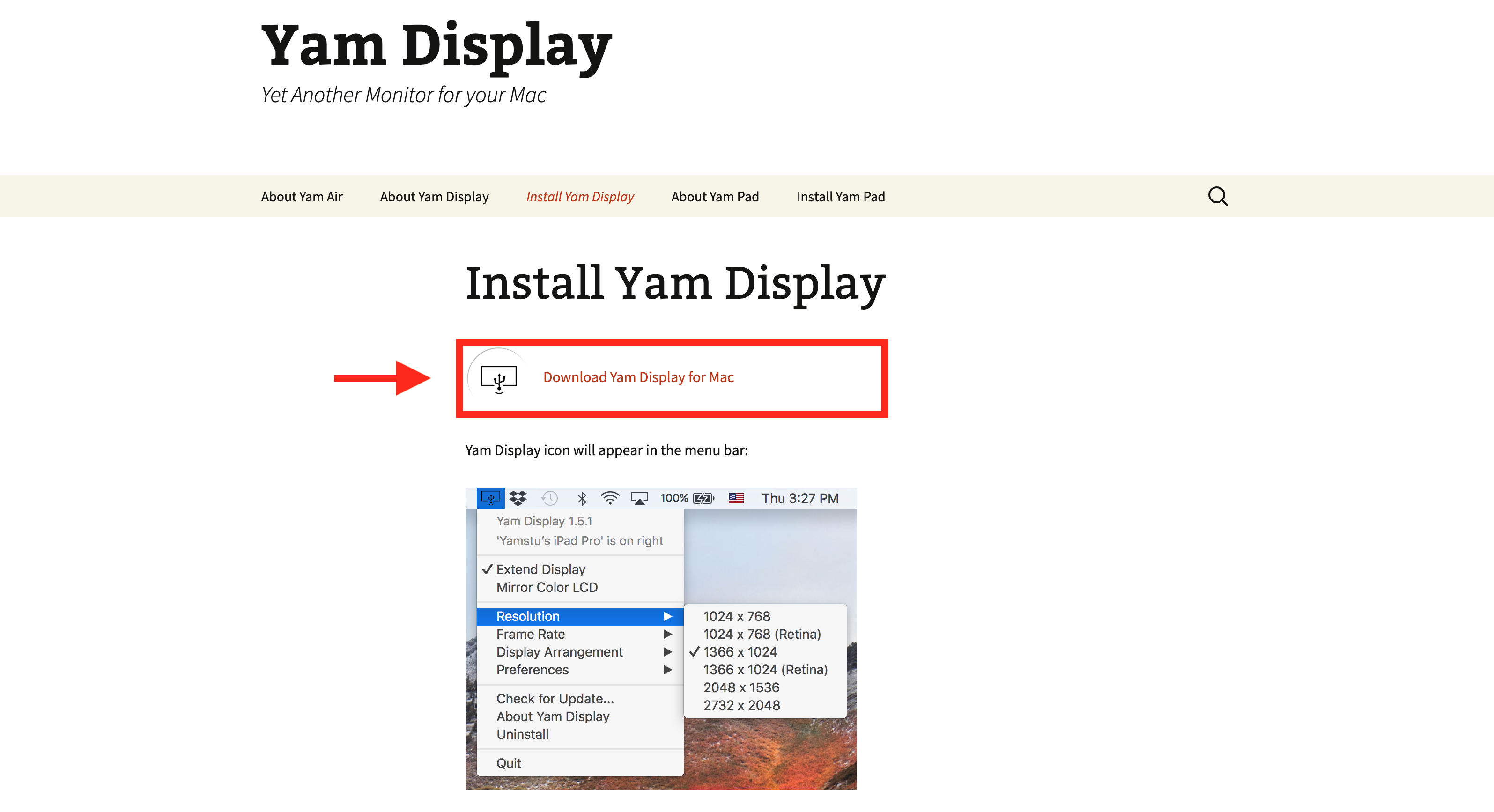The height and width of the screenshot is (812, 1494).
Task: Expand the Frame Rate submenu arrow
Action: [x=668, y=635]
